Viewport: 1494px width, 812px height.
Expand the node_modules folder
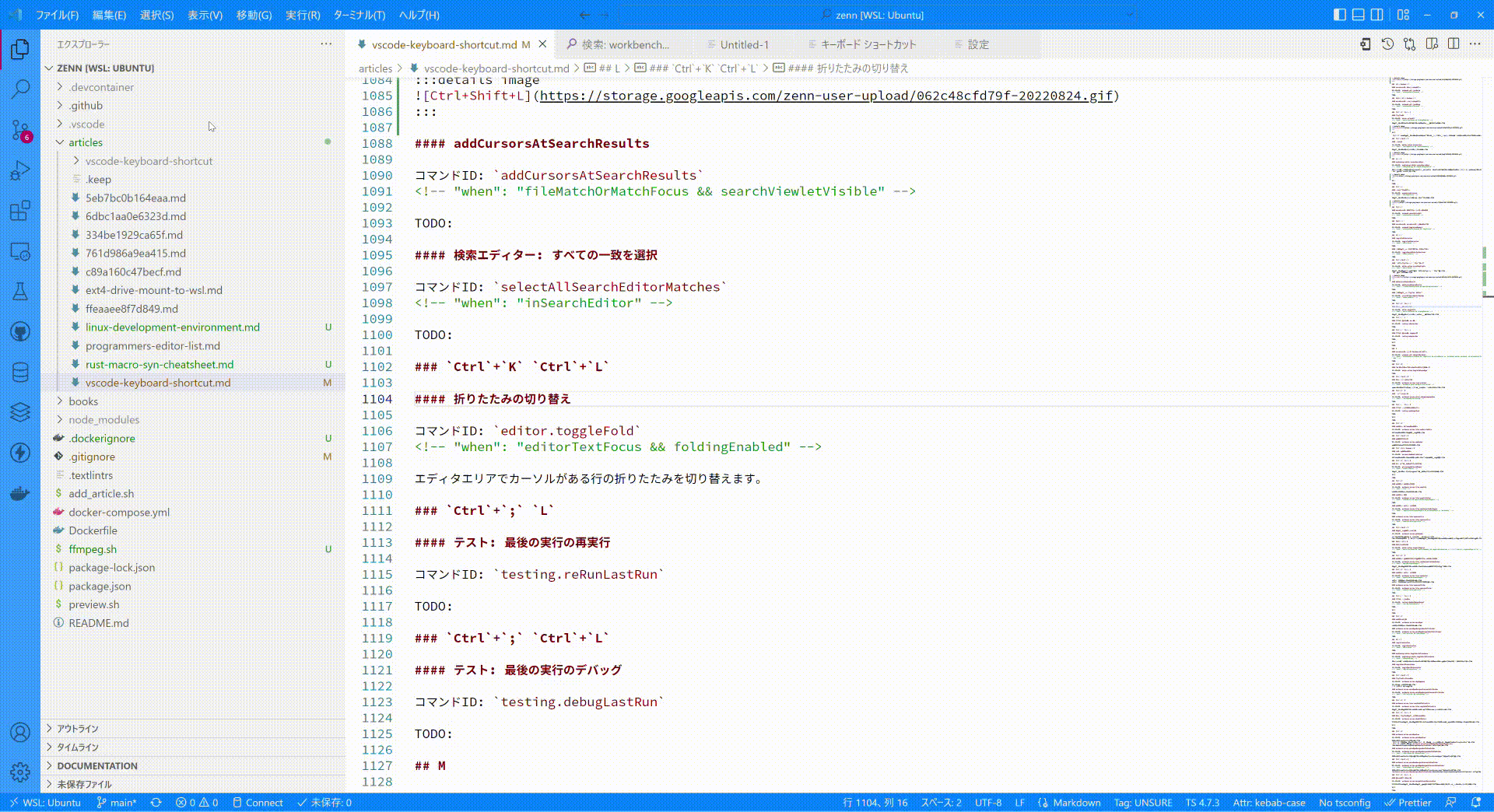[103, 420]
